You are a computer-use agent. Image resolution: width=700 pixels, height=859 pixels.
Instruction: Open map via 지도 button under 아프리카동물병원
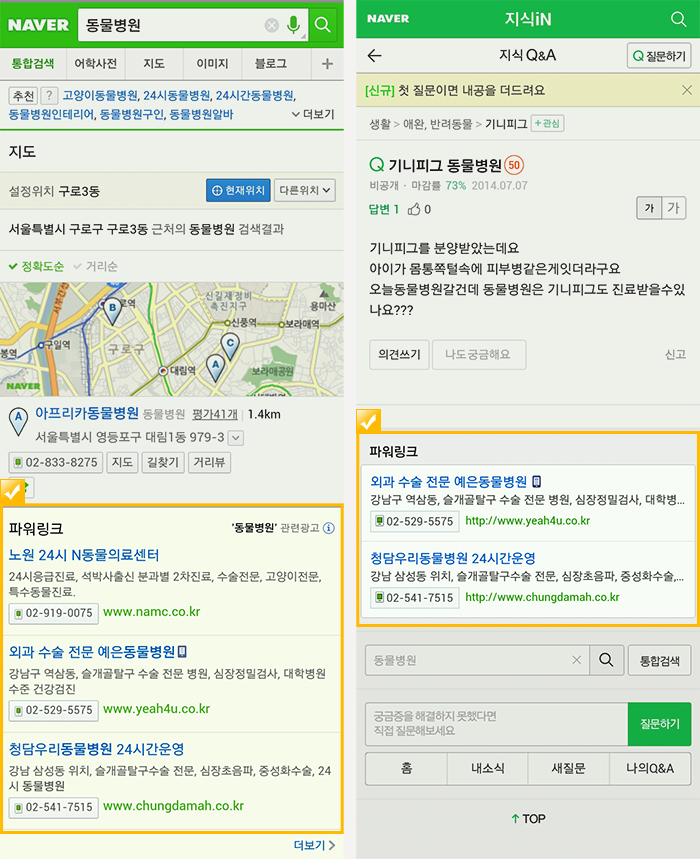pyautogui.click(x=122, y=462)
